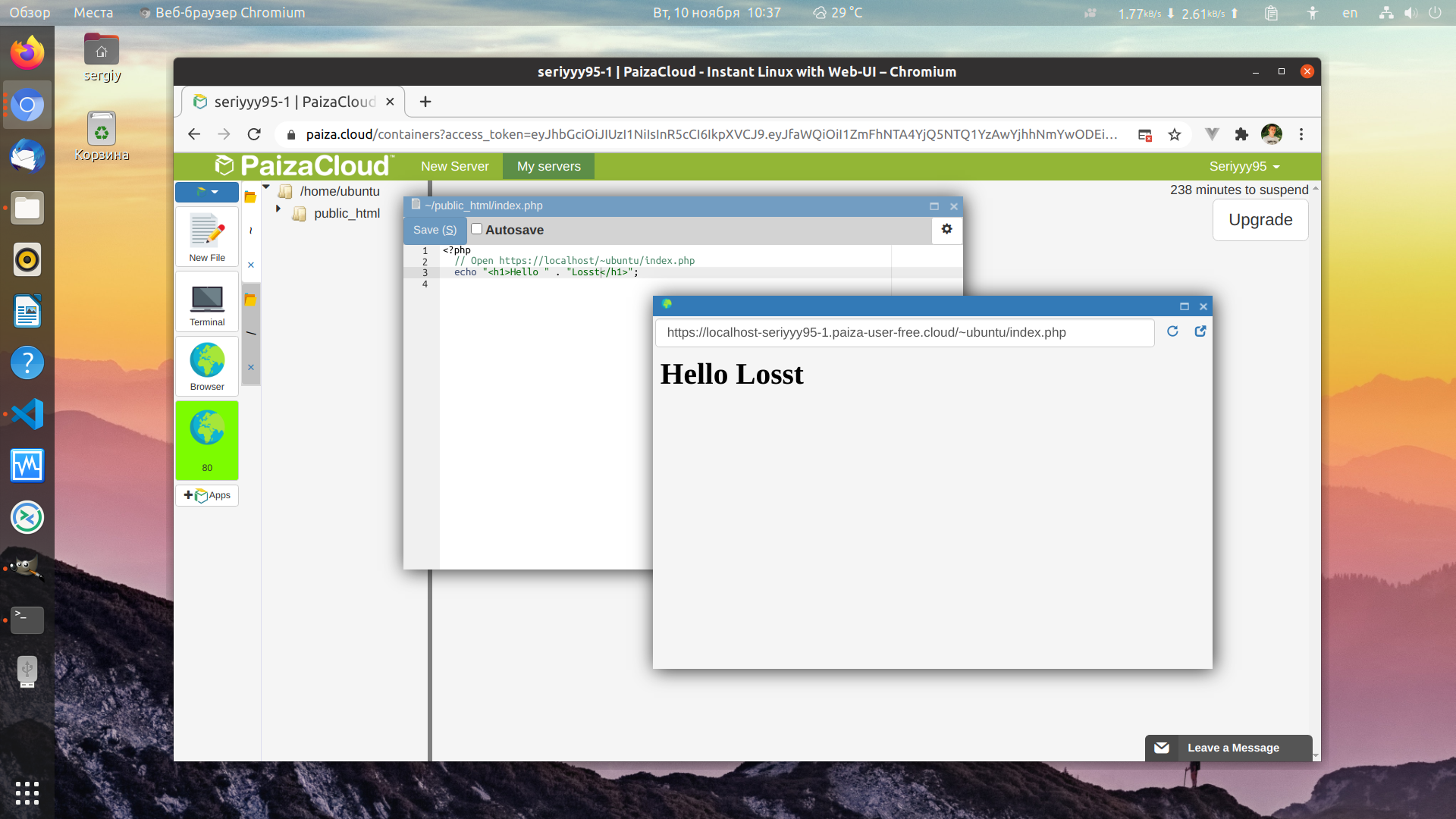Open New File in PaizaCloud sidebar

coord(207,237)
